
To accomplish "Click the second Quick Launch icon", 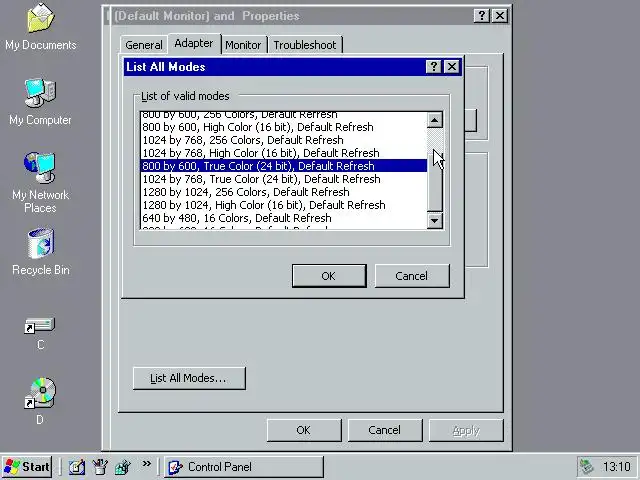I will click(x=99, y=467).
